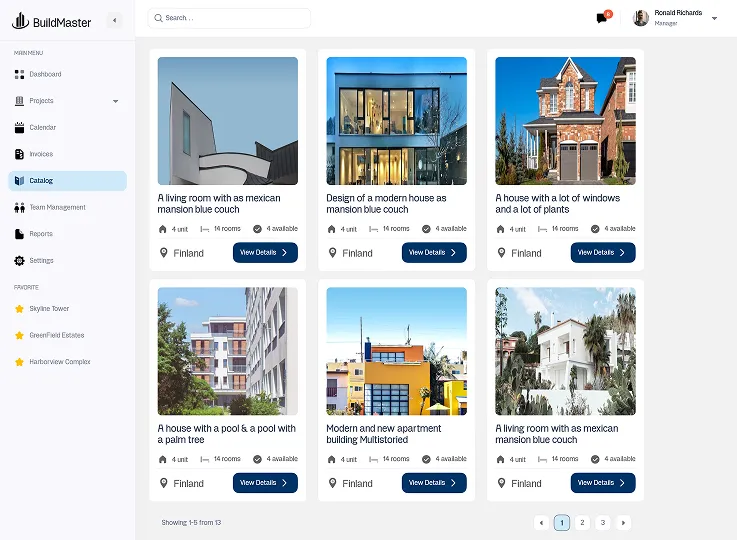The image size is (737, 540).
Task: View Details for the modern house design
Action: pyautogui.click(x=434, y=253)
